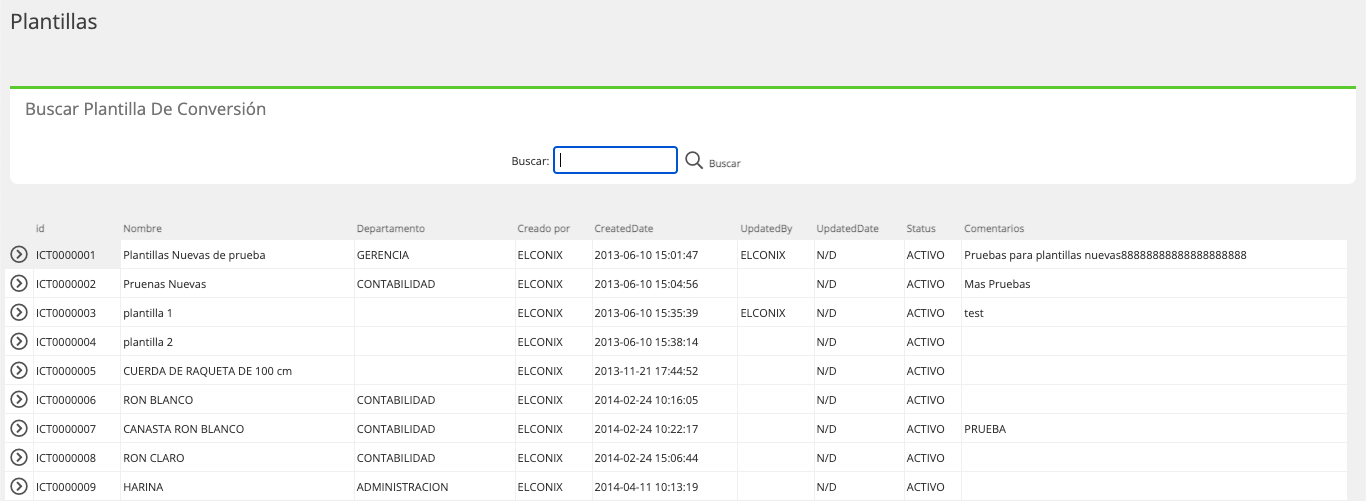1366x501 pixels.
Task: Sort by the UpdatedBy column header
Action: (x=766, y=229)
